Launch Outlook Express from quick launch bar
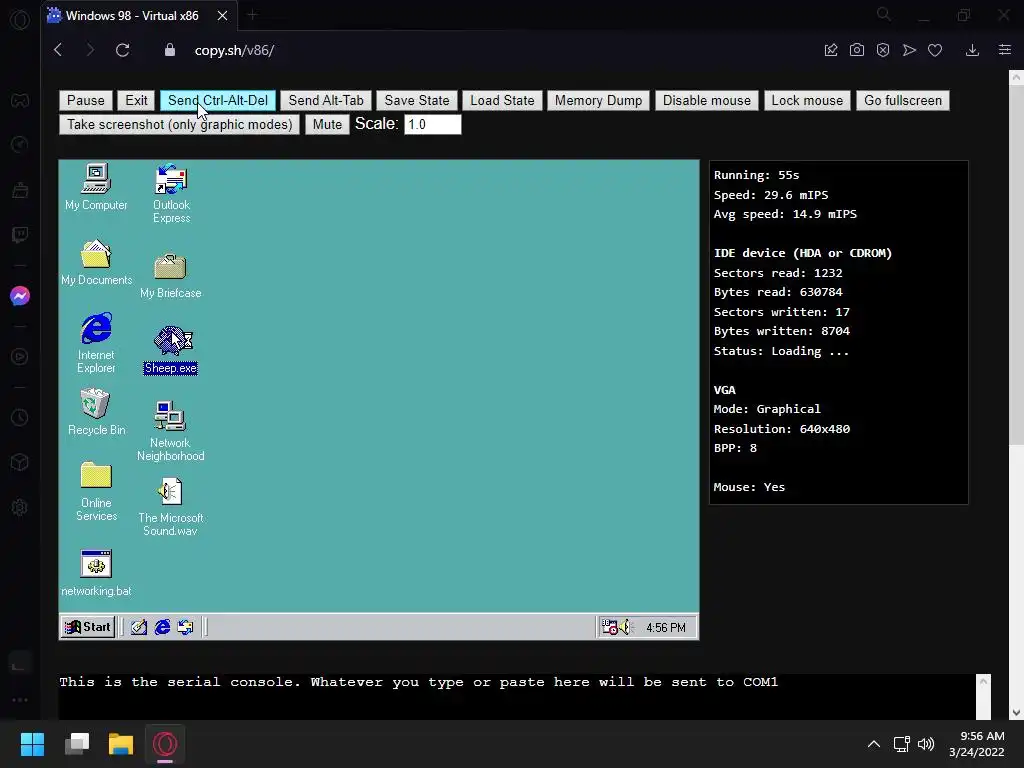 pyautogui.click(x=185, y=628)
